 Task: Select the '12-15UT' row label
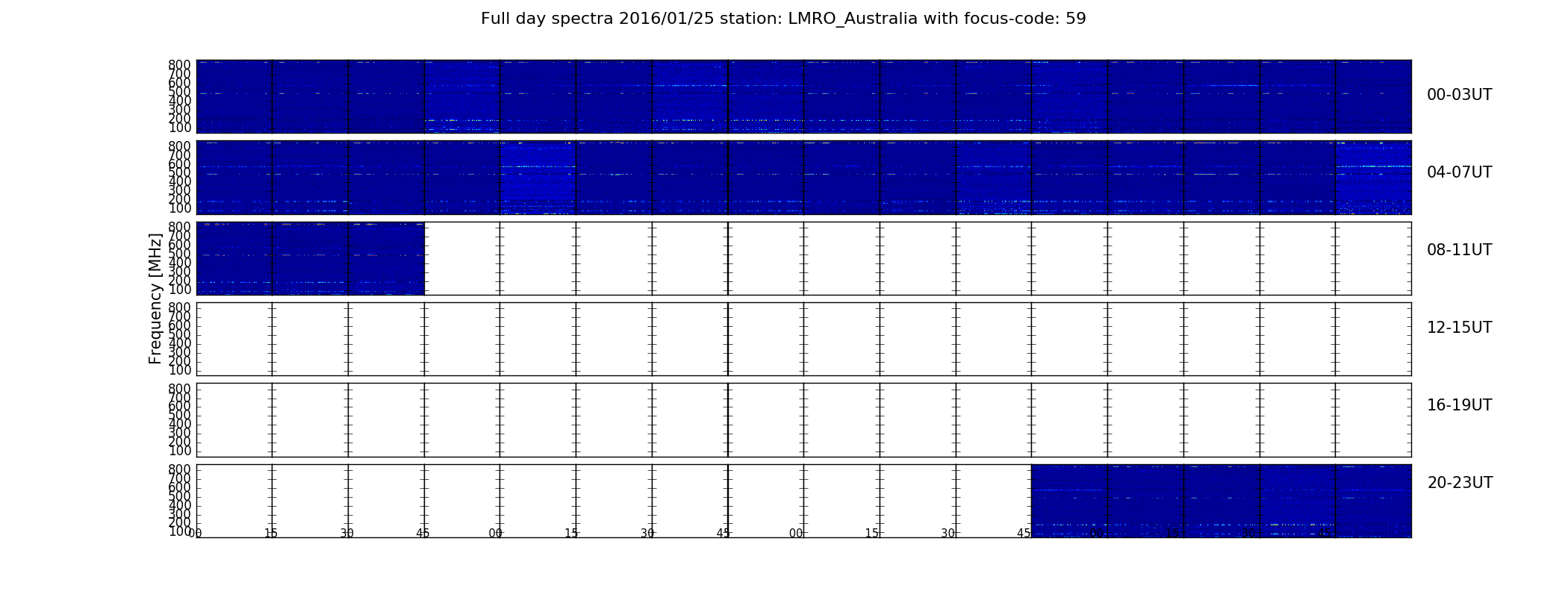(x=1459, y=328)
